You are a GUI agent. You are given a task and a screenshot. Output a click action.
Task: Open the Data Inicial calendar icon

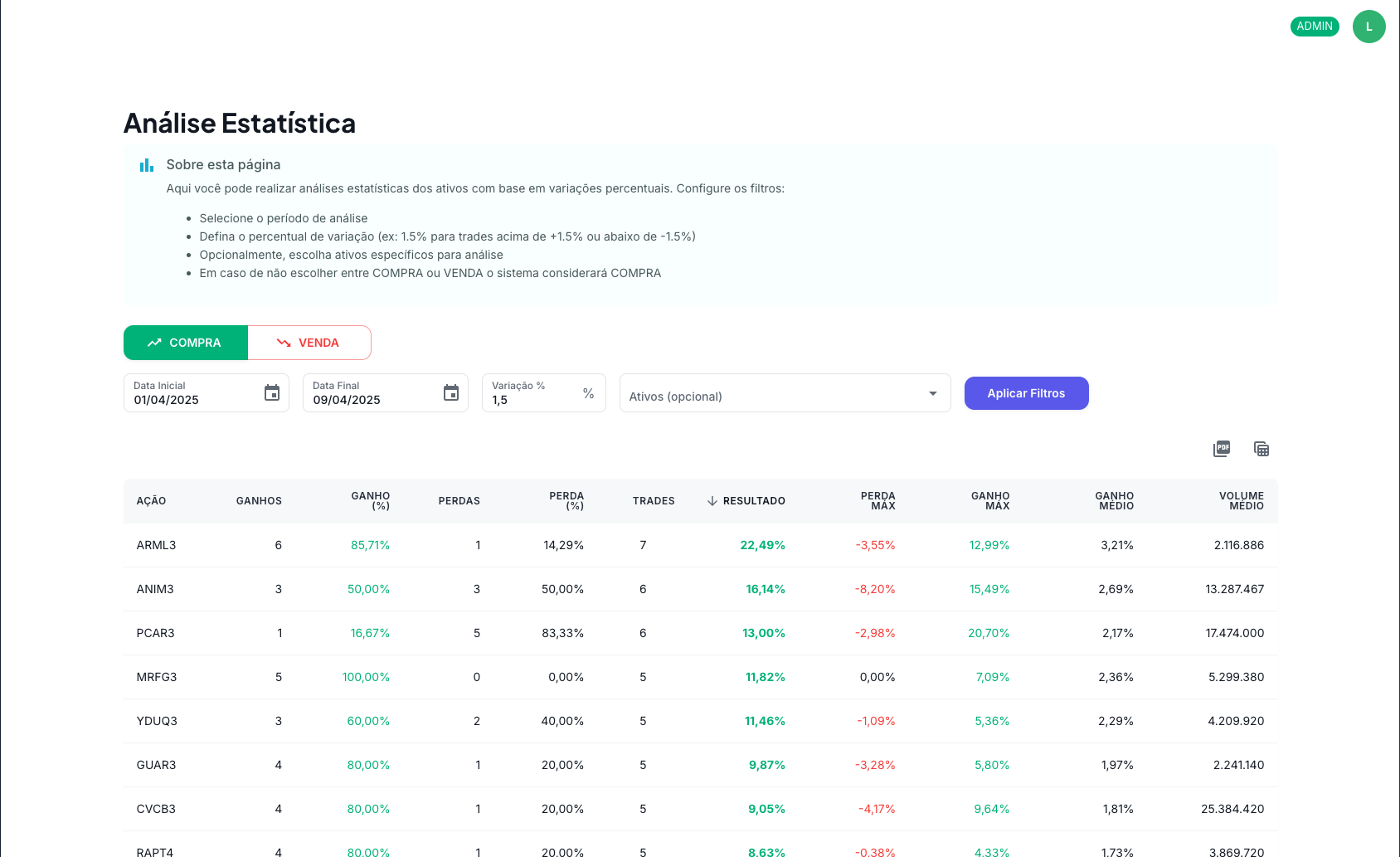[x=272, y=392]
